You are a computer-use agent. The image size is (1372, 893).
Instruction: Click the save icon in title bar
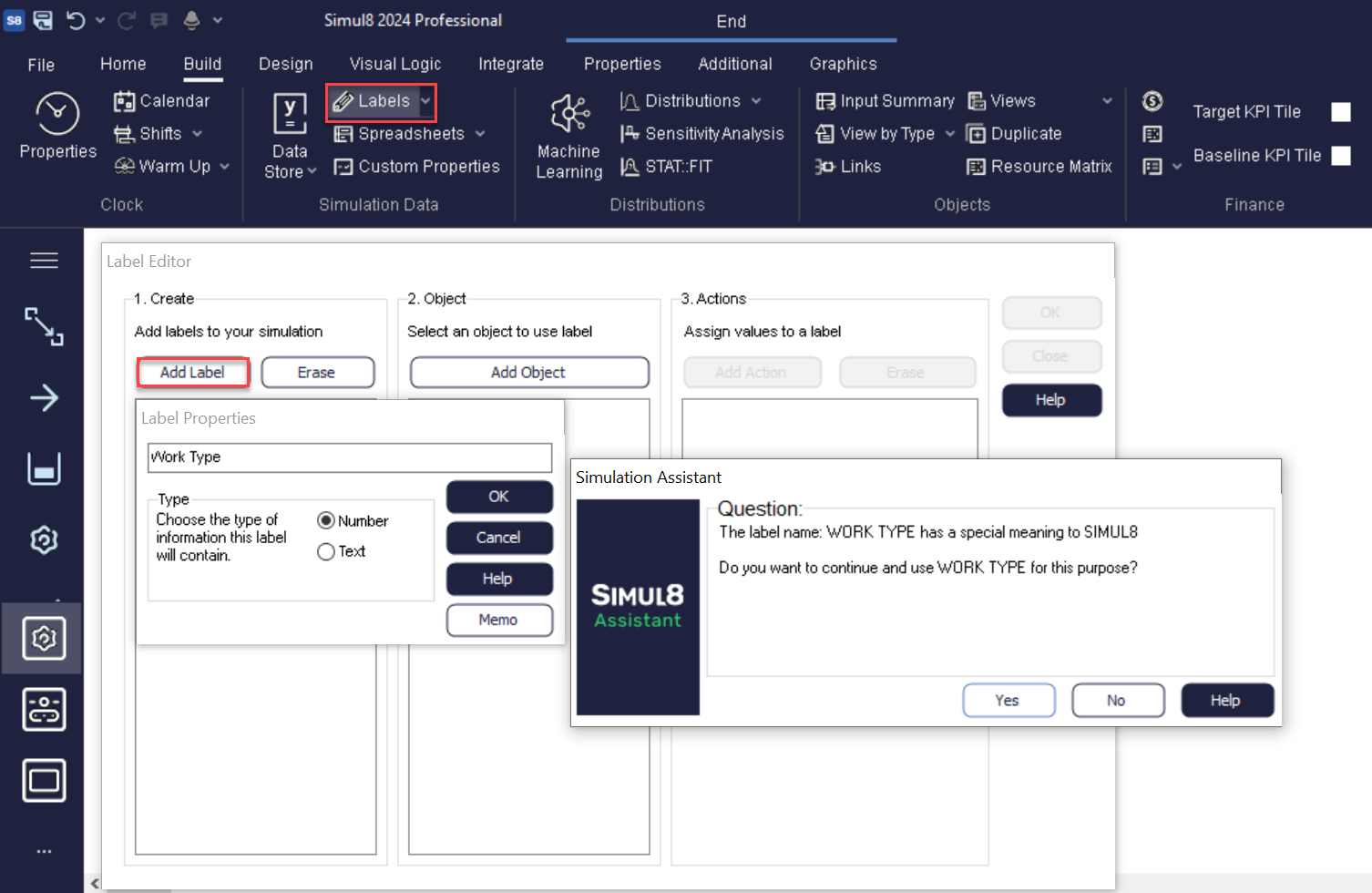[x=43, y=20]
